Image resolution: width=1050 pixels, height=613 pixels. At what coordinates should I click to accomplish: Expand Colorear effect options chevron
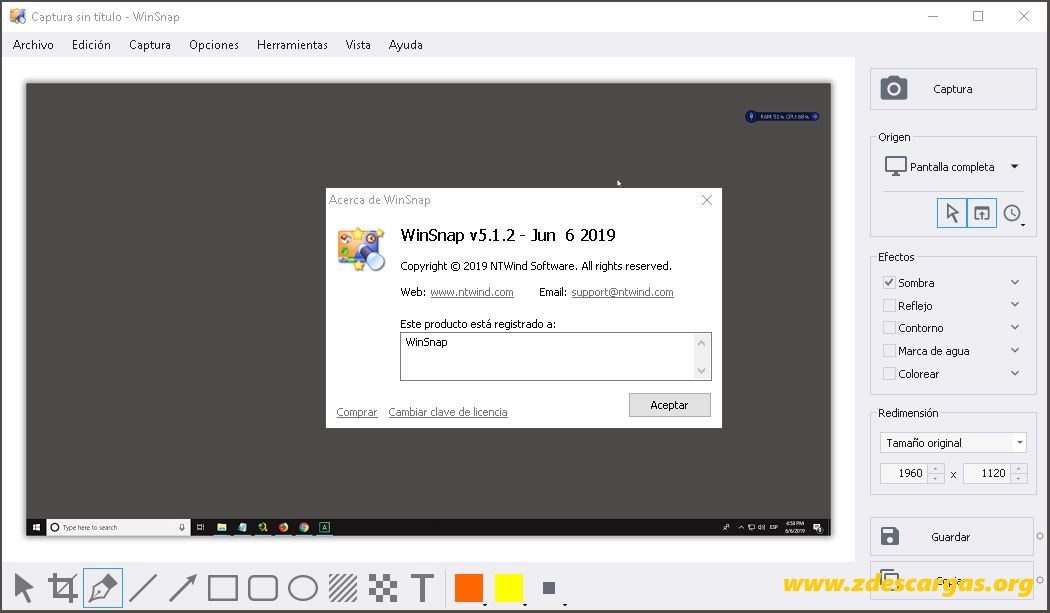pyautogui.click(x=1015, y=373)
